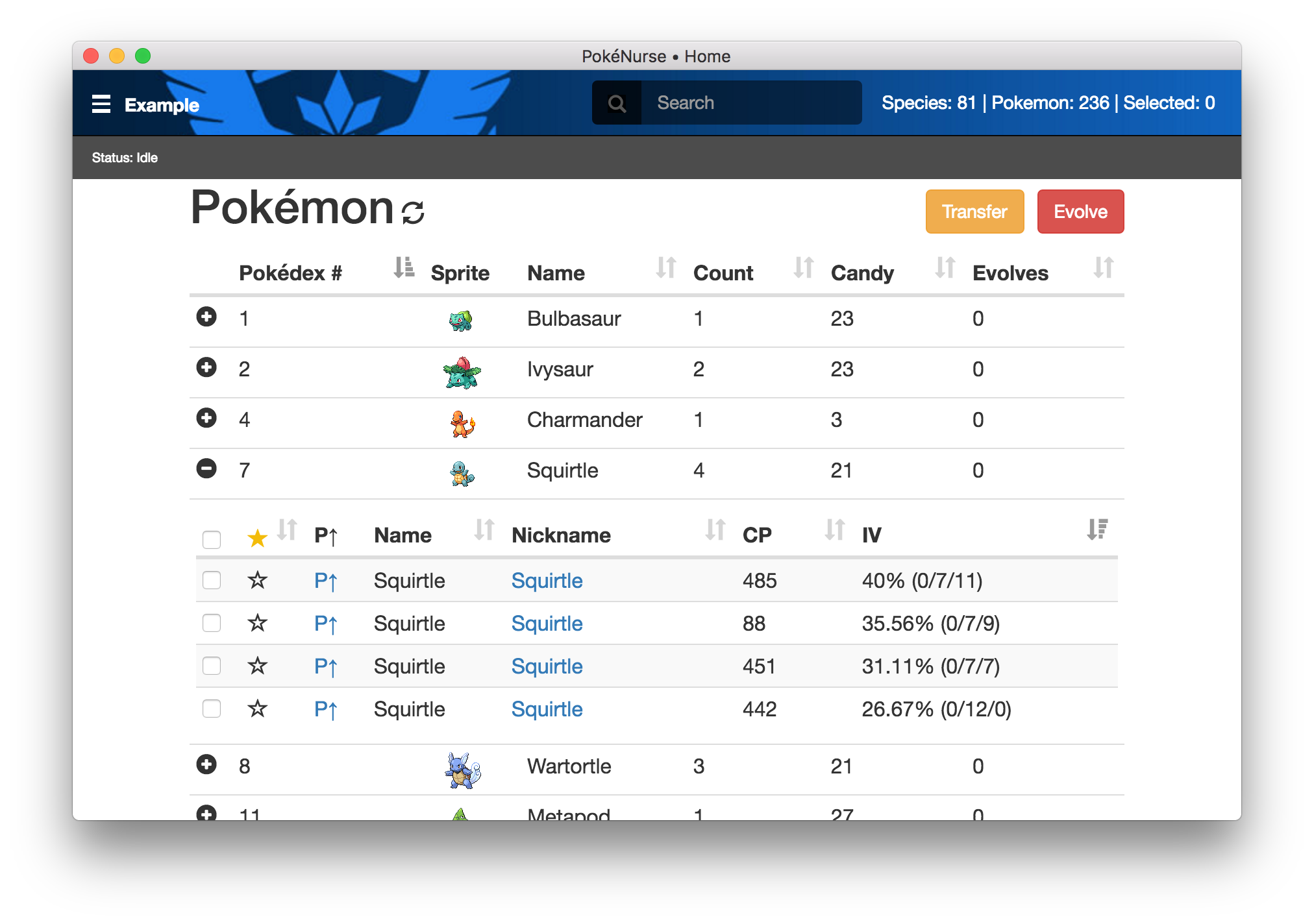Click the refresh icon beside Pokémon heading
Screen dimensions: 1314x924
pos(413,212)
